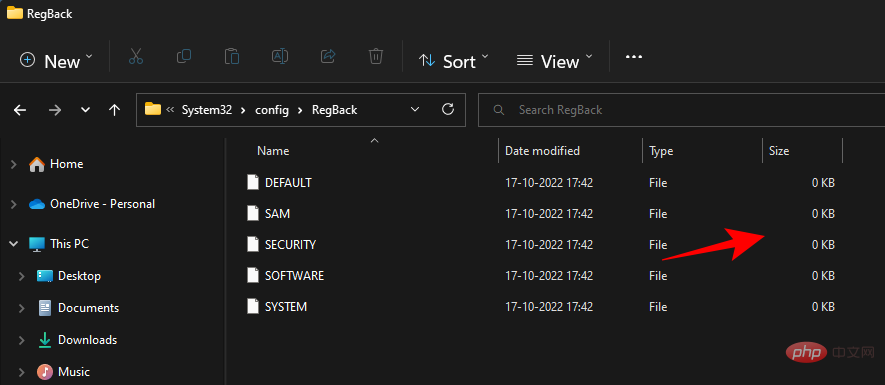Go back with the left arrow
Image resolution: width=885 pixels, height=385 pixels.
tap(20, 110)
